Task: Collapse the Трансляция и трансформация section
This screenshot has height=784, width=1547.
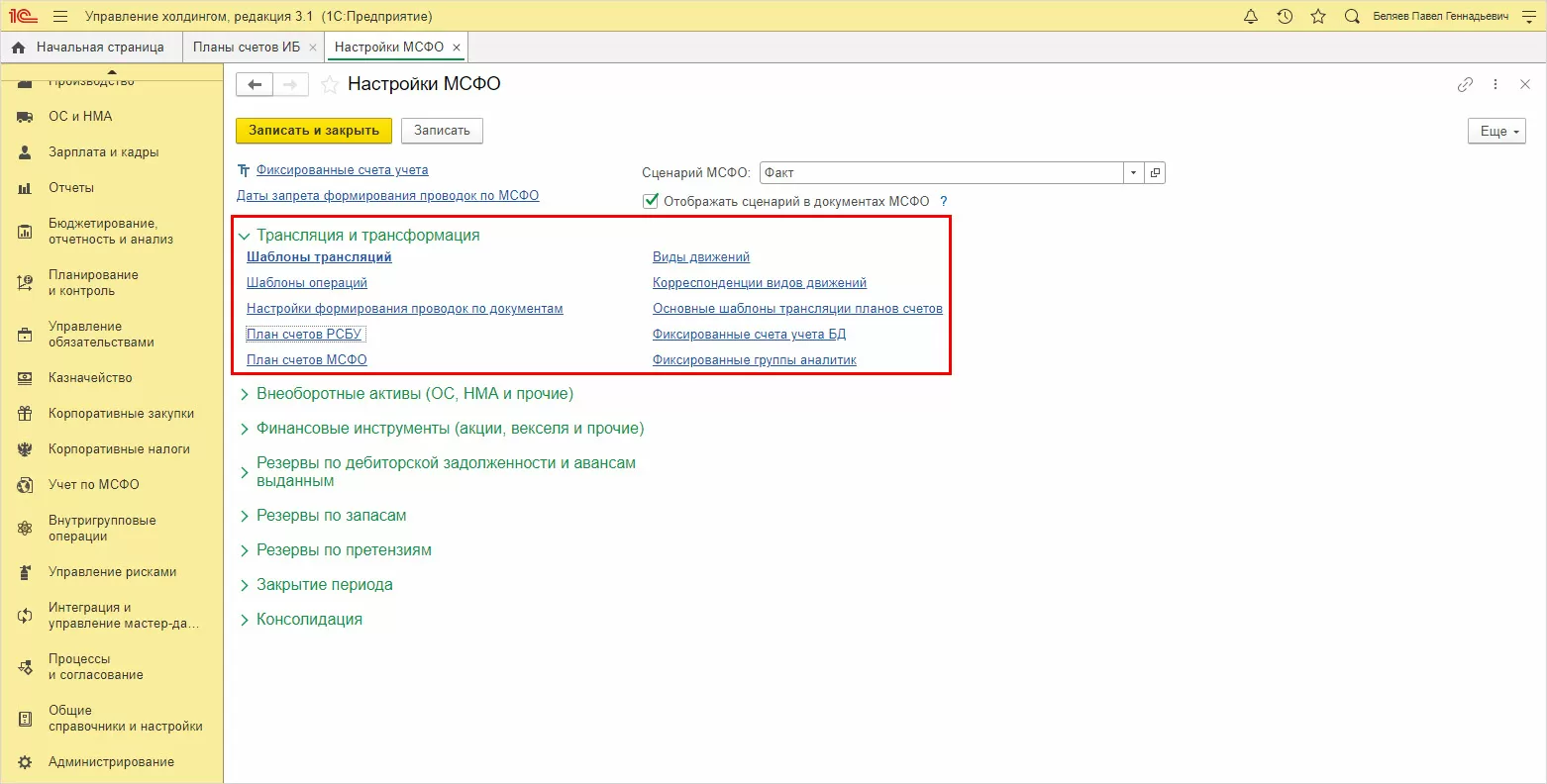Action: [x=244, y=237]
